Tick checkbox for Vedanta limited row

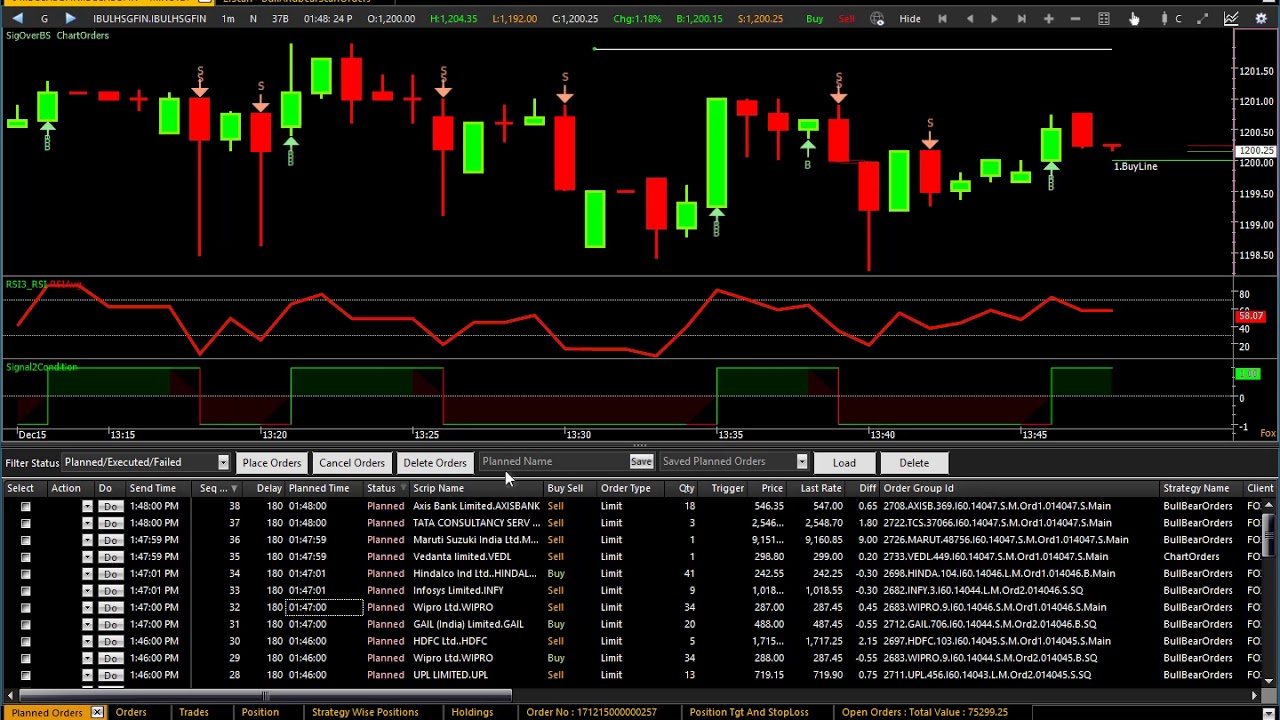[26, 557]
